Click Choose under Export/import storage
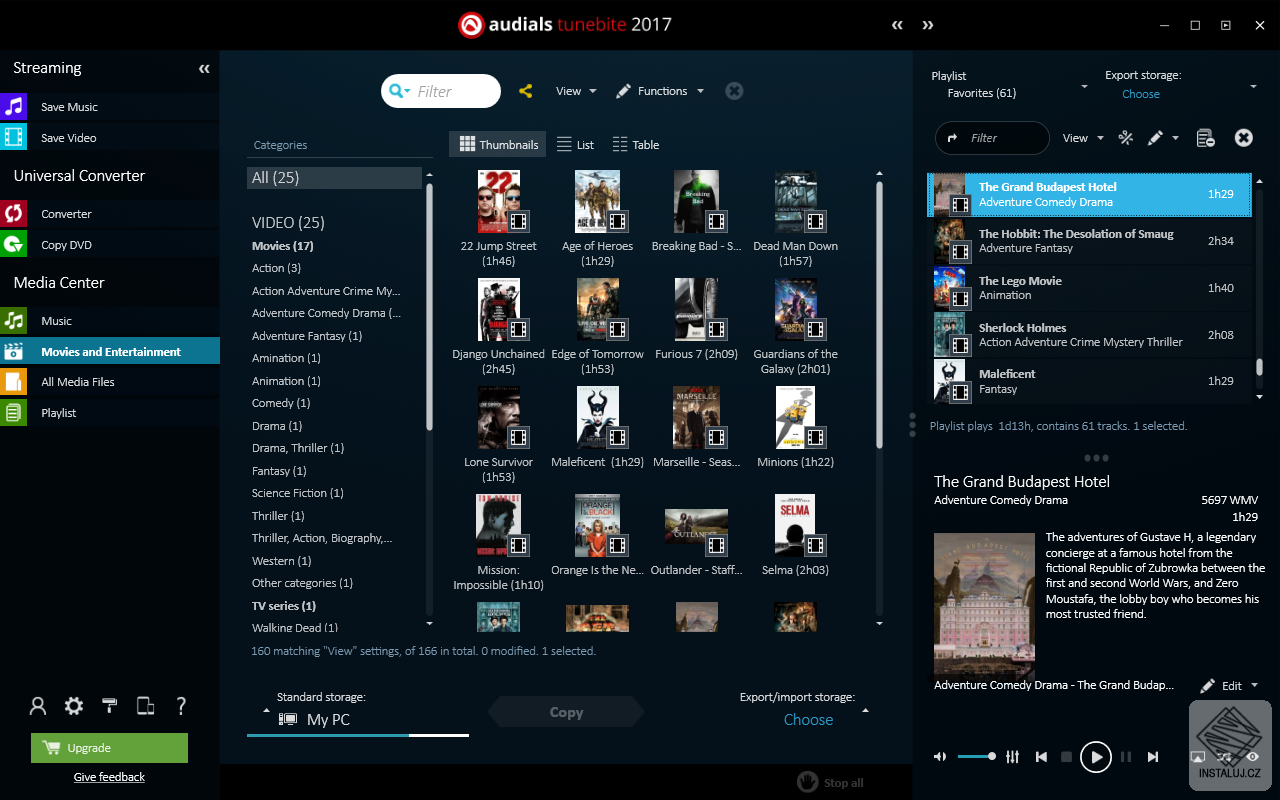 808,720
